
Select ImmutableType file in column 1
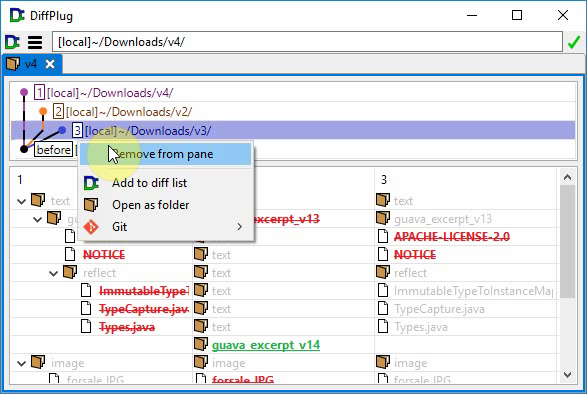coord(144,291)
